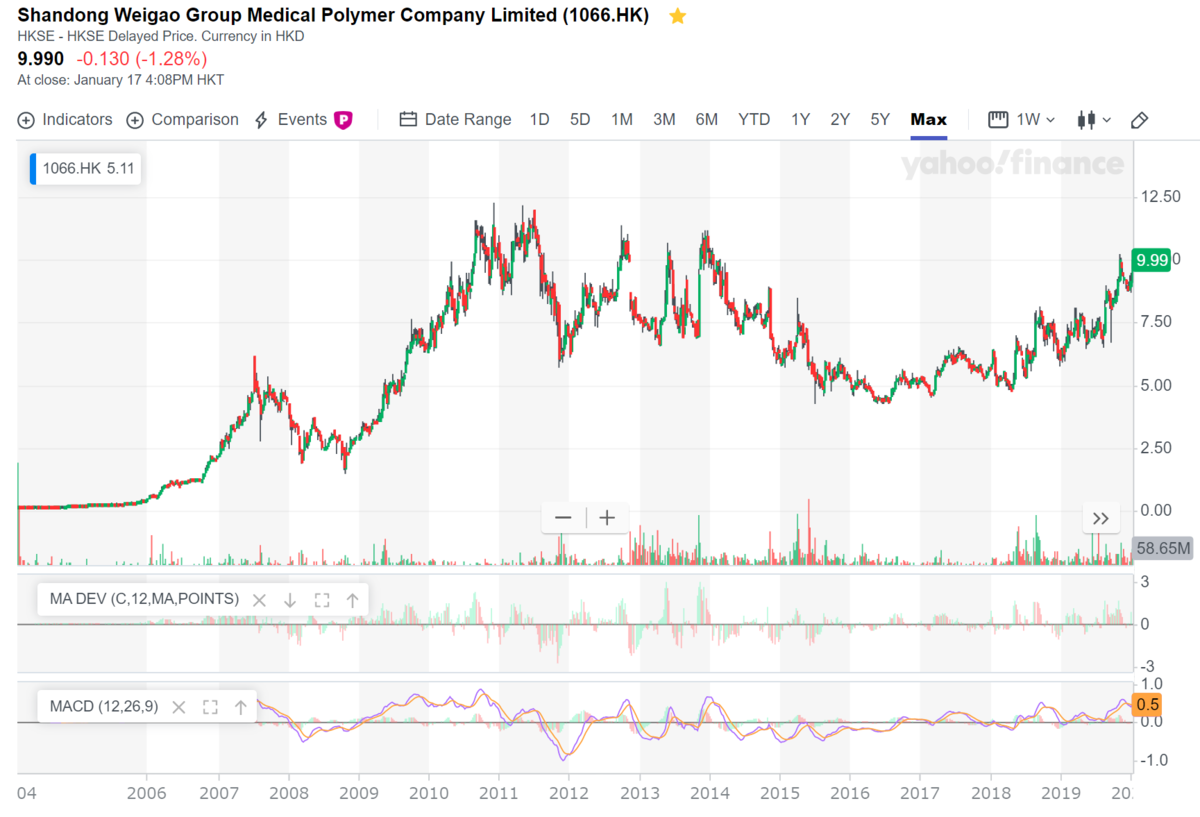Move the MA DEV panel up
The width and height of the screenshot is (1200, 817).
coord(352,600)
